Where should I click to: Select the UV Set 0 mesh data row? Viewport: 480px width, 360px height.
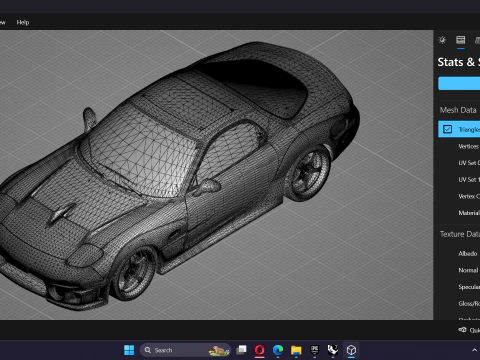click(x=469, y=163)
